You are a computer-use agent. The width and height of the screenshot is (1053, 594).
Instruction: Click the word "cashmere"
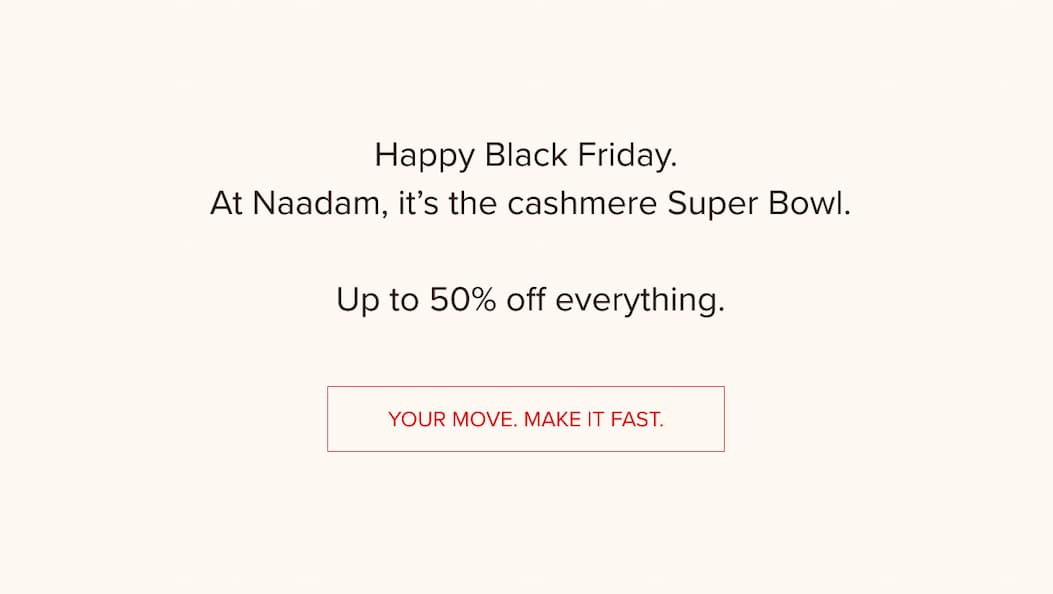(x=582, y=204)
